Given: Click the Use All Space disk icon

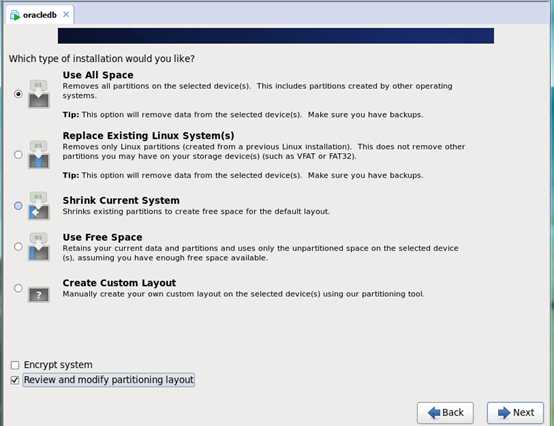Looking at the screenshot, I should (x=39, y=94).
